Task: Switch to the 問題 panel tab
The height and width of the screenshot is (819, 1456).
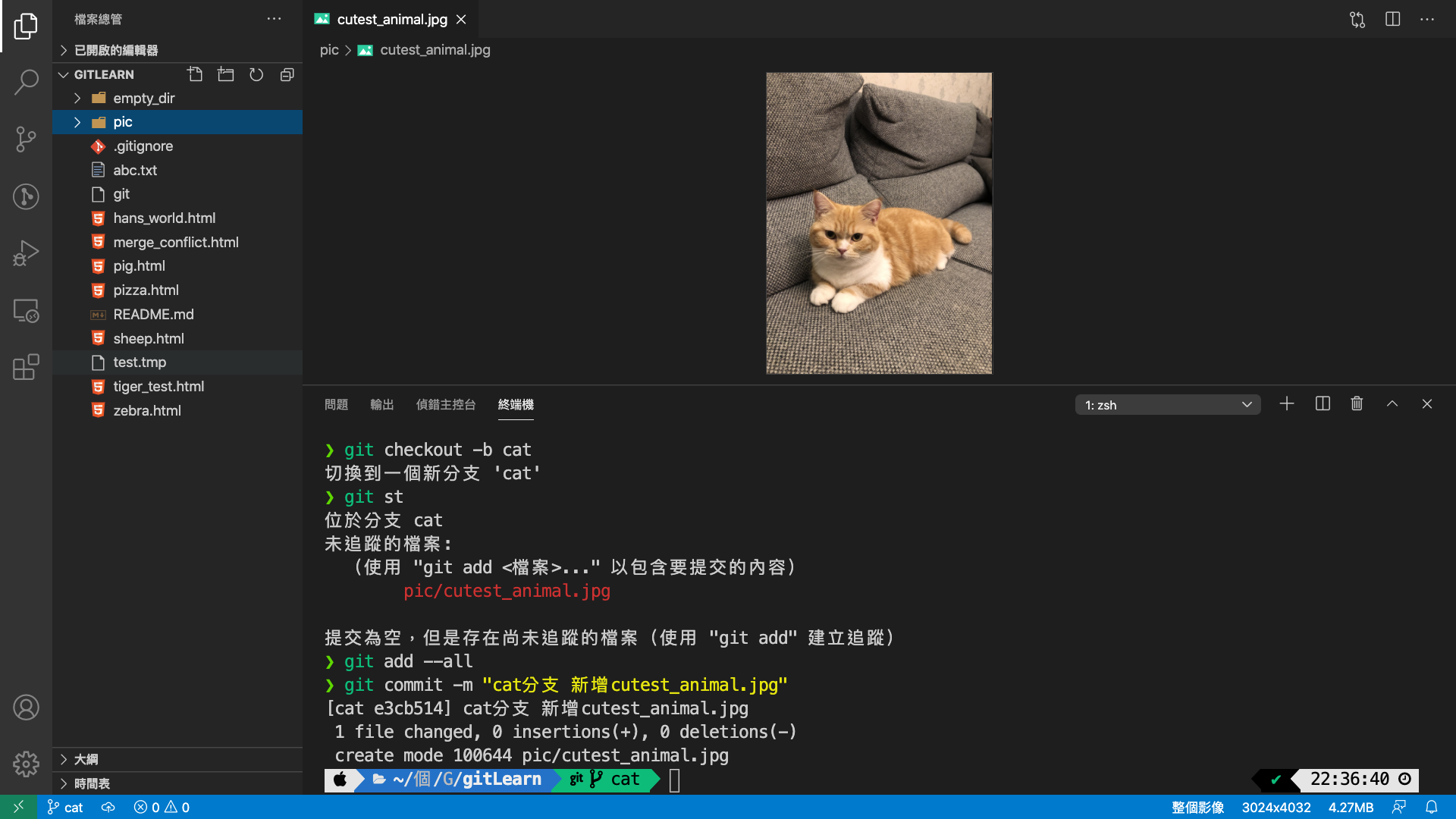Action: tap(336, 404)
